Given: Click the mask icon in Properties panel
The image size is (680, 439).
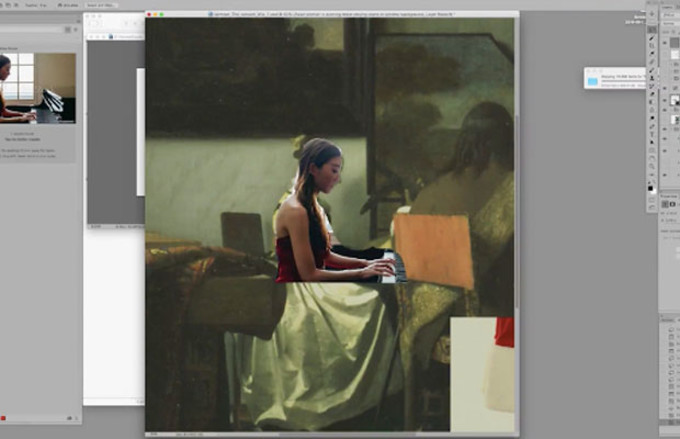Looking at the screenshot, I should pyautogui.click(x=672, y=204).
